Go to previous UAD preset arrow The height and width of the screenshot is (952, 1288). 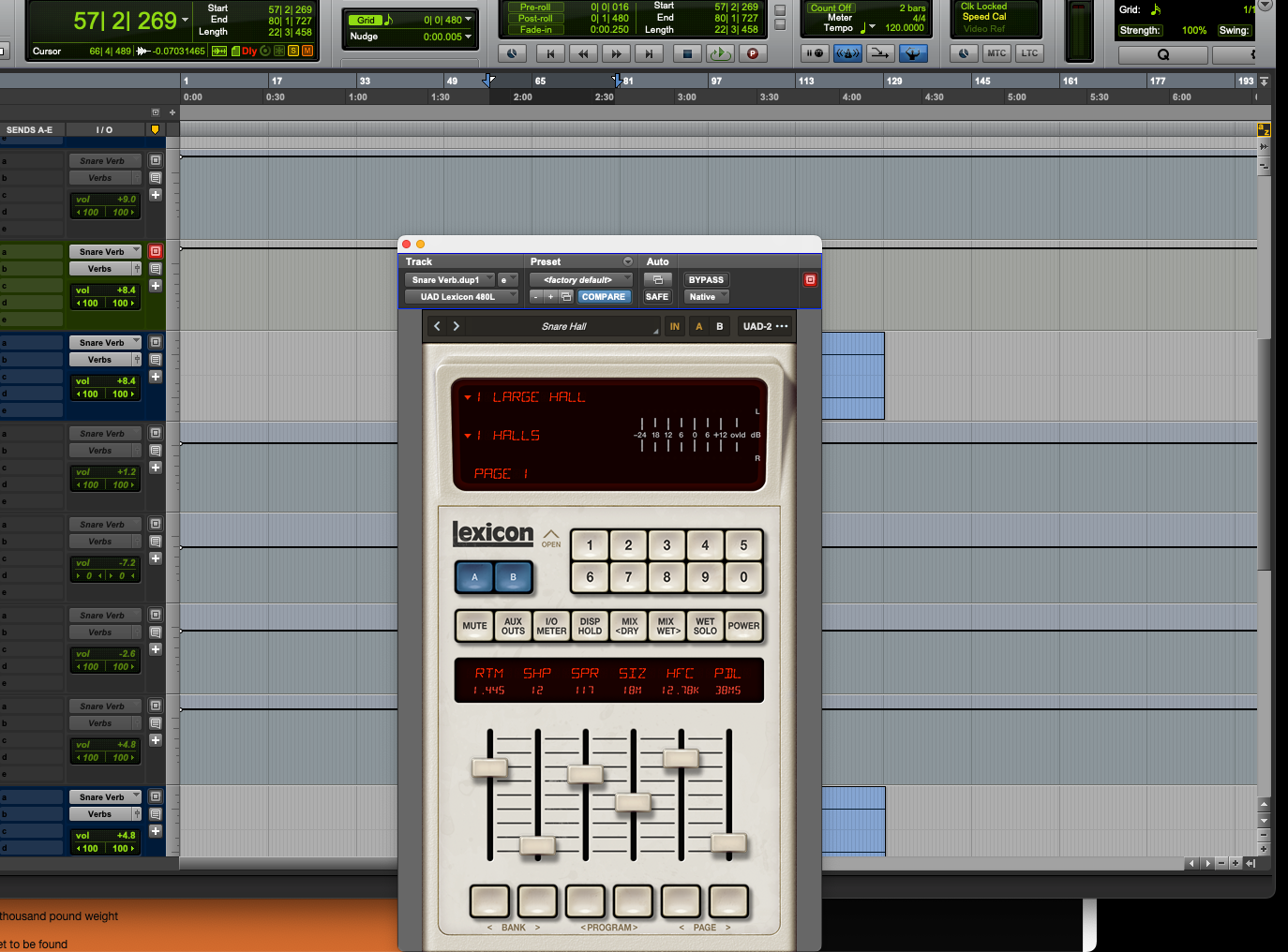[437, 326]
